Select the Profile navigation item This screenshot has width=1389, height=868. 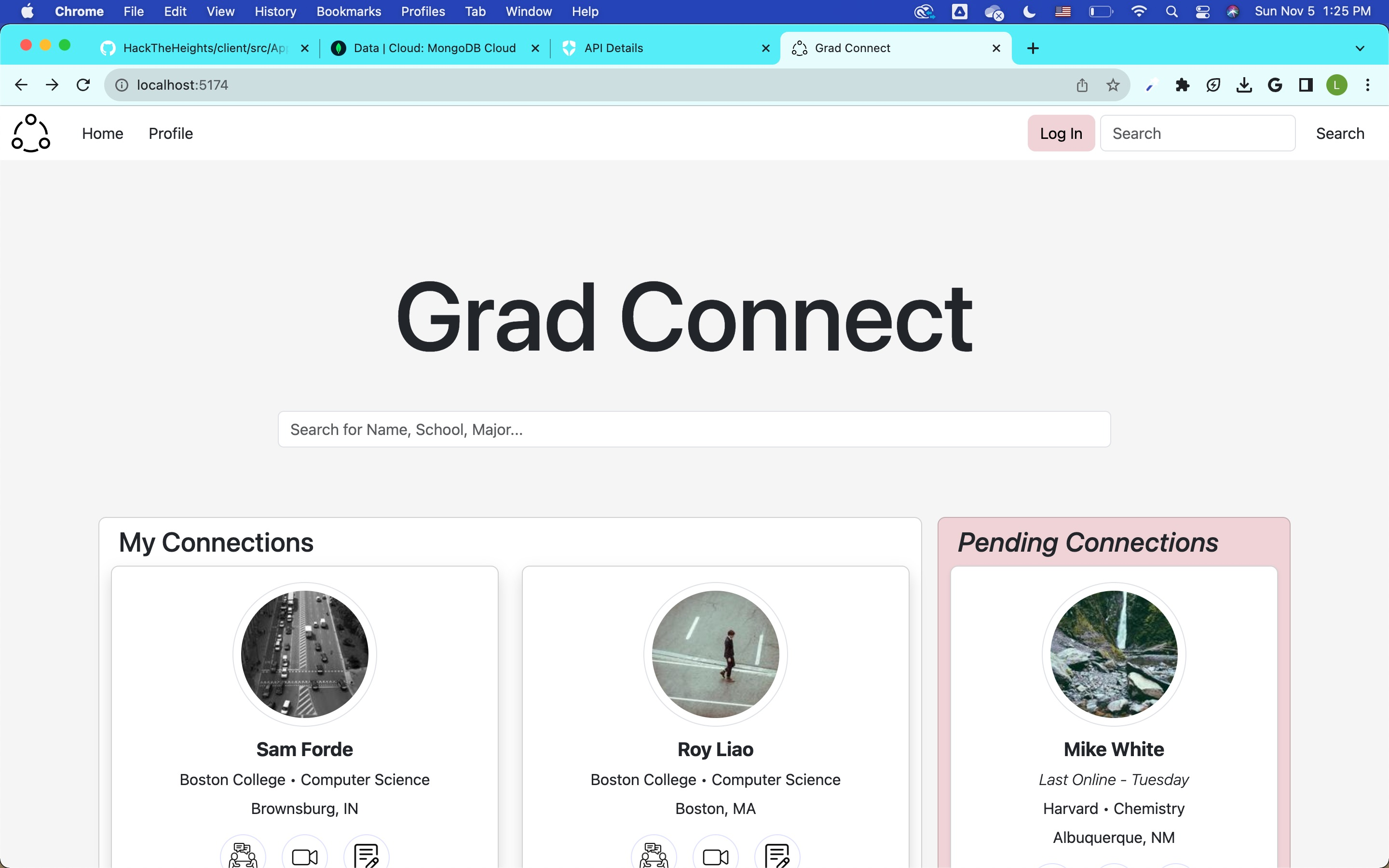170,133
